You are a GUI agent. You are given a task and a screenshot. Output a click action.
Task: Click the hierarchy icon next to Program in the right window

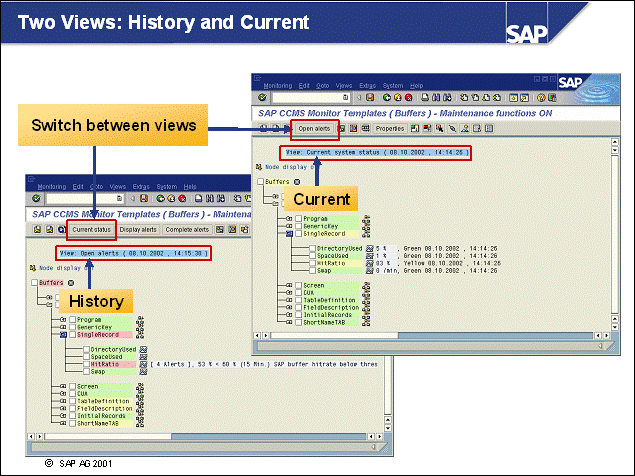click(367, 217)
